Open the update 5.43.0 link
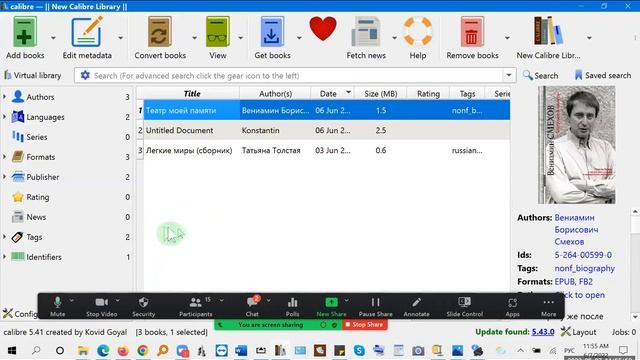This screenshot has height=360, width=640. pyautogui.click(x=543, y=332)
